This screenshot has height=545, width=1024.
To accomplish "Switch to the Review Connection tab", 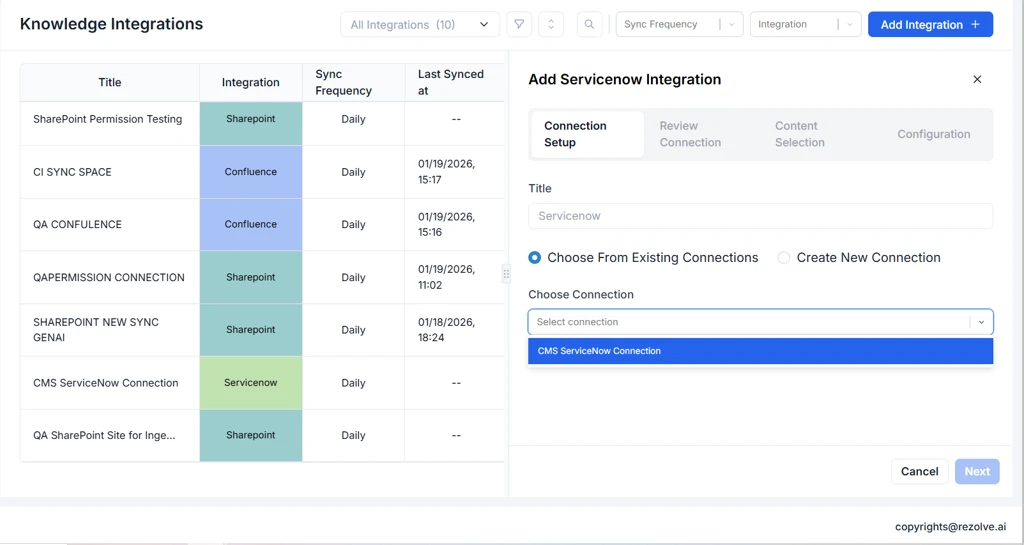I will (x=690, y=134).
